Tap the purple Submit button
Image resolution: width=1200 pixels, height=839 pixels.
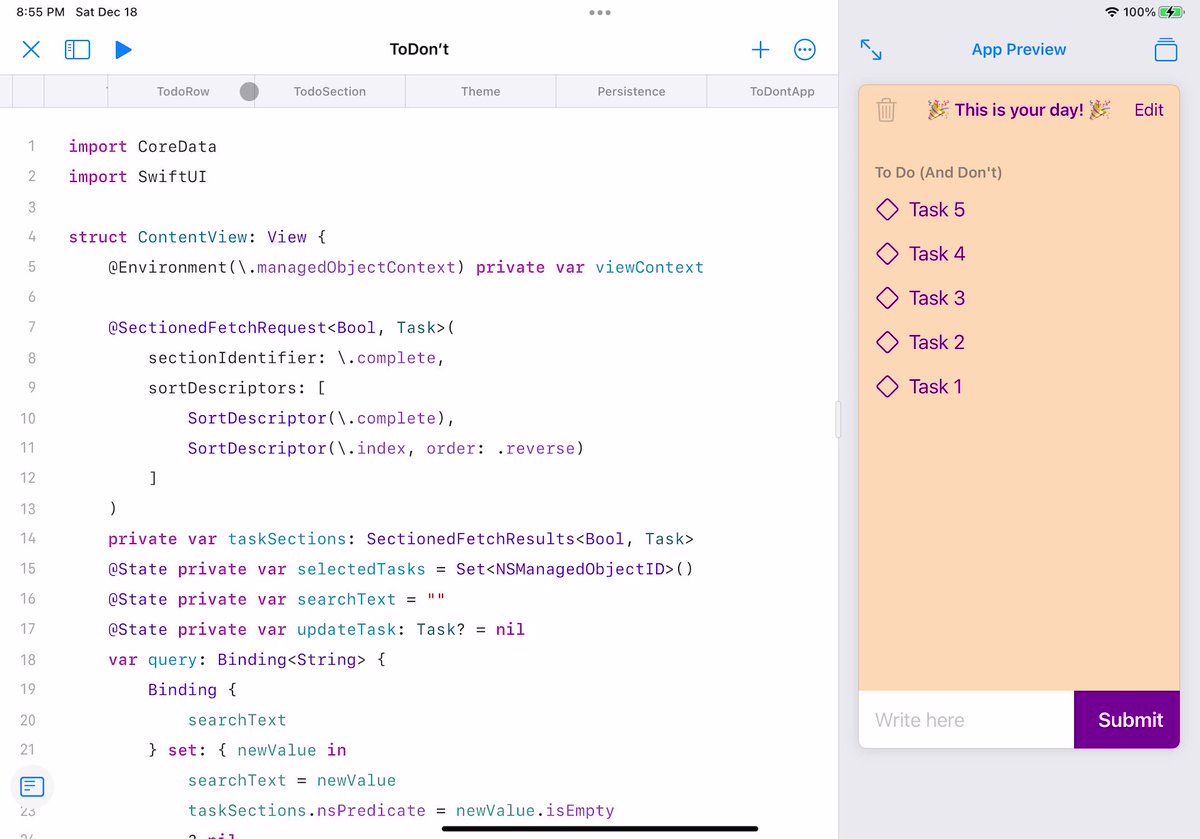[x=1127, y=719]
